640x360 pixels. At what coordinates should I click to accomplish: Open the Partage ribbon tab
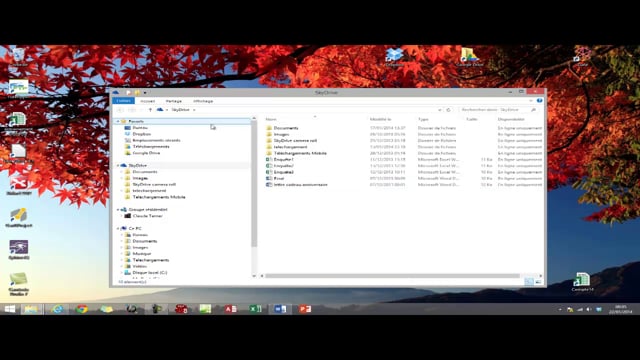coord(174,101)
